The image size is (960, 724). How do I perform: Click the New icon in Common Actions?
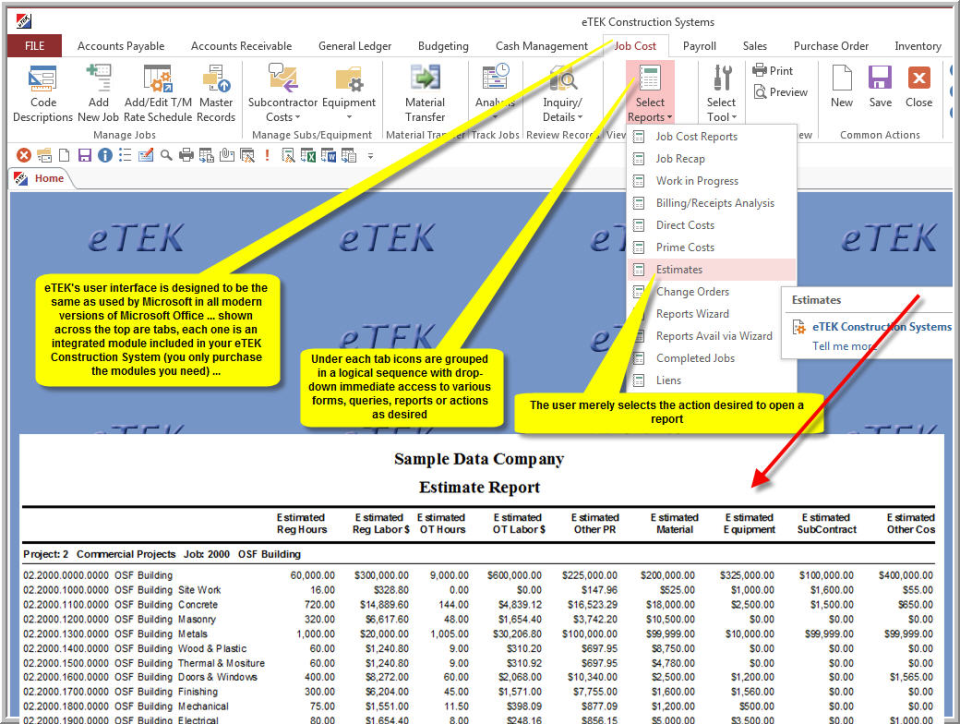(841, 88)
